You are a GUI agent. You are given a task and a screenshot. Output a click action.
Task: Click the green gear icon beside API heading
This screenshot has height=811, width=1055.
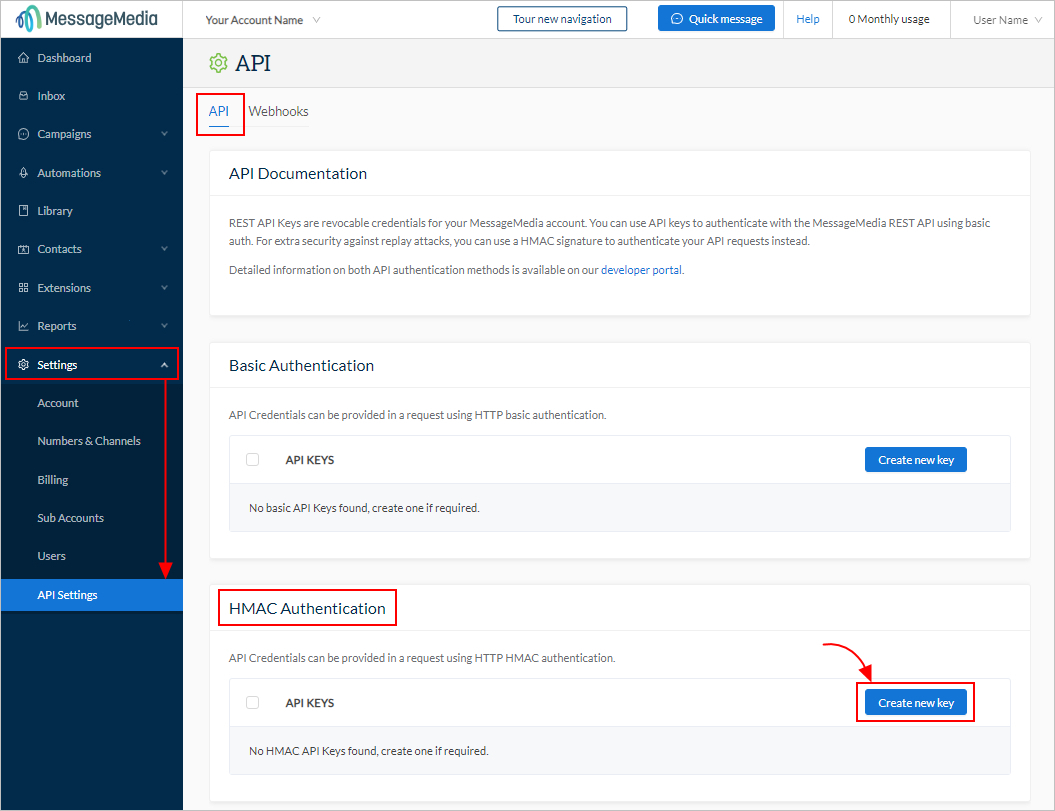pyautogui.click(x=218, y=63)
